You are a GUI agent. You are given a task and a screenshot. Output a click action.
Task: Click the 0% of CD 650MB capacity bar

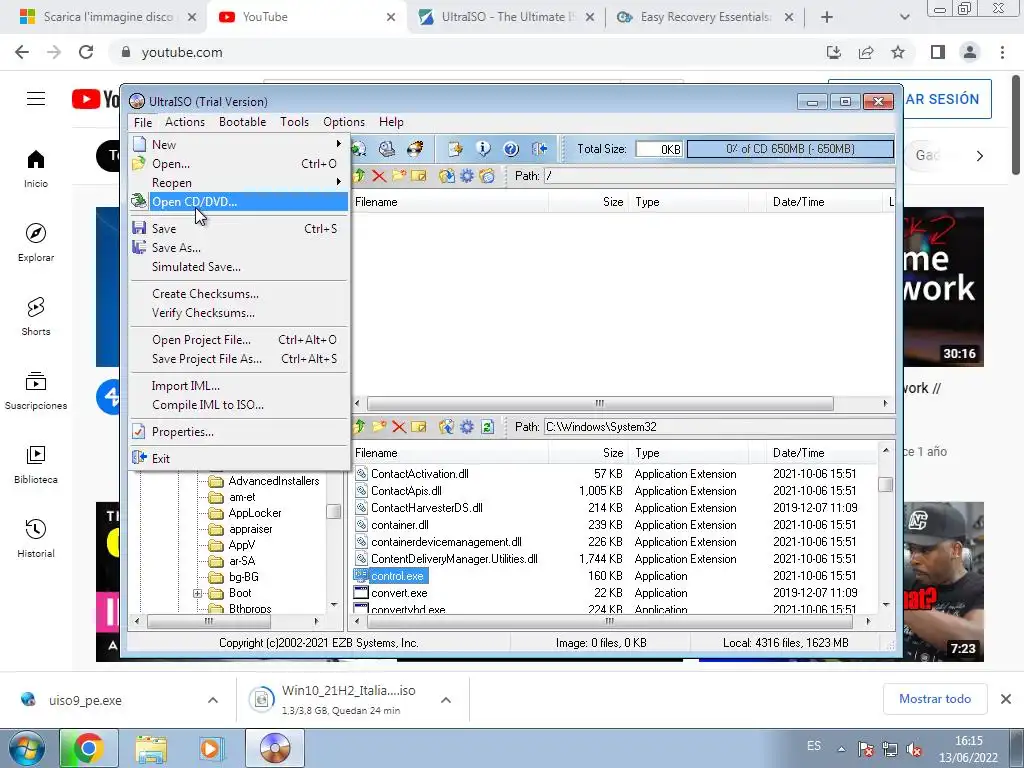[x=790, y=149]
